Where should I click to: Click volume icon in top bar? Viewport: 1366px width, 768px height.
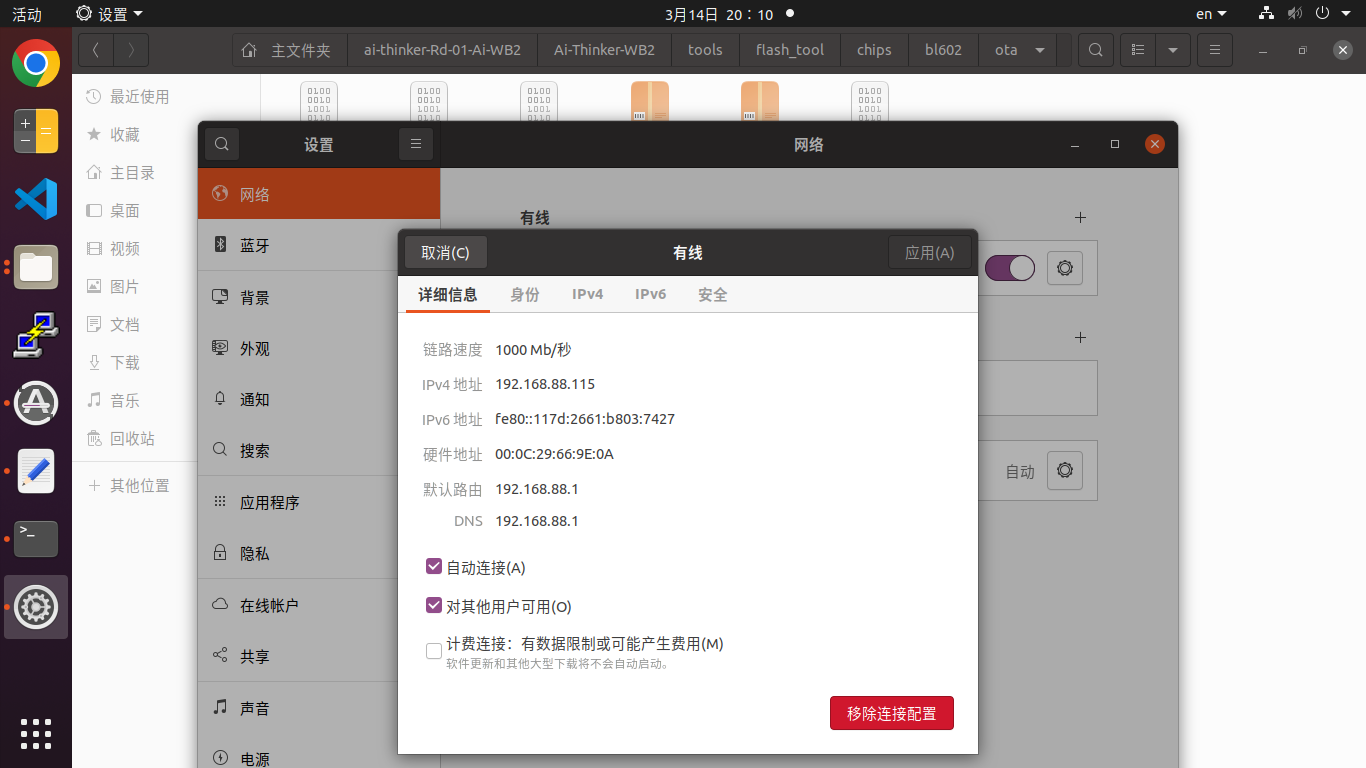[x=1294, y=14]
